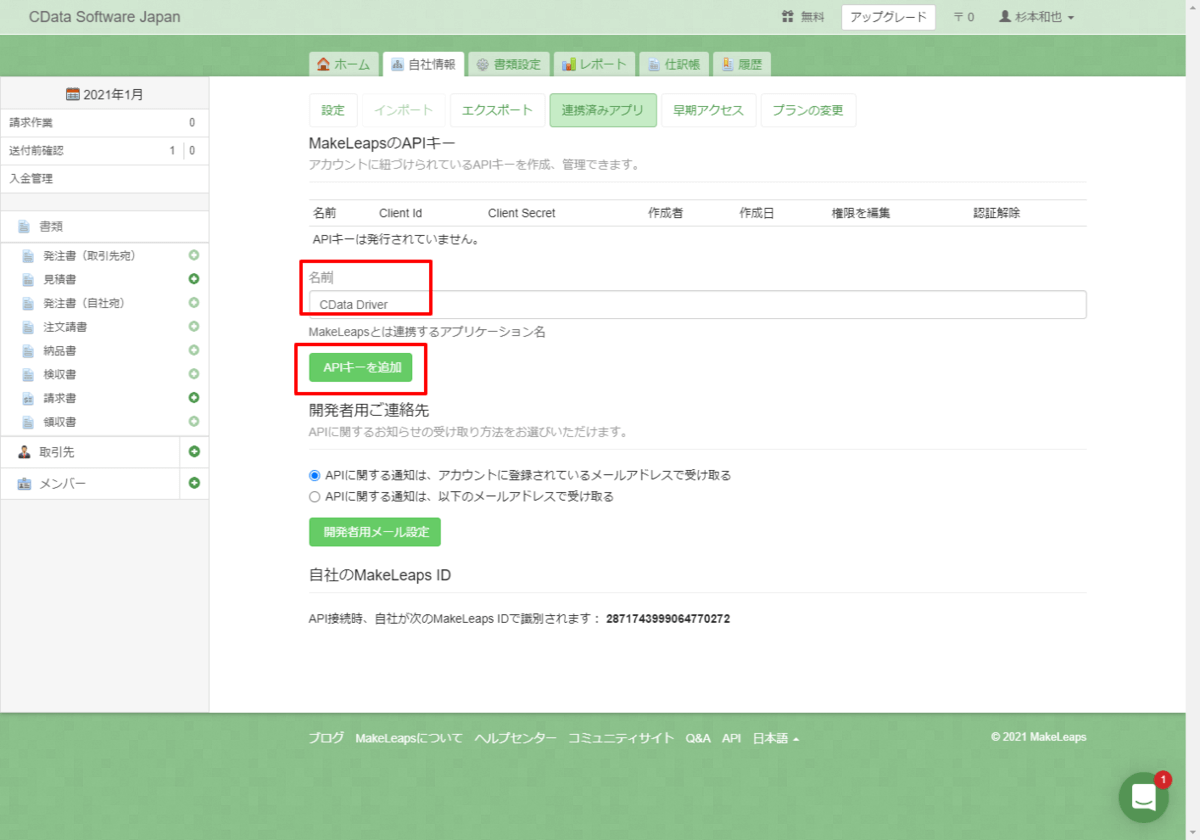The height and width of the screenshot is (840, 1200).
Task: Add new 発注書（自社宛） with plus icon
Action: pos(194,303)
